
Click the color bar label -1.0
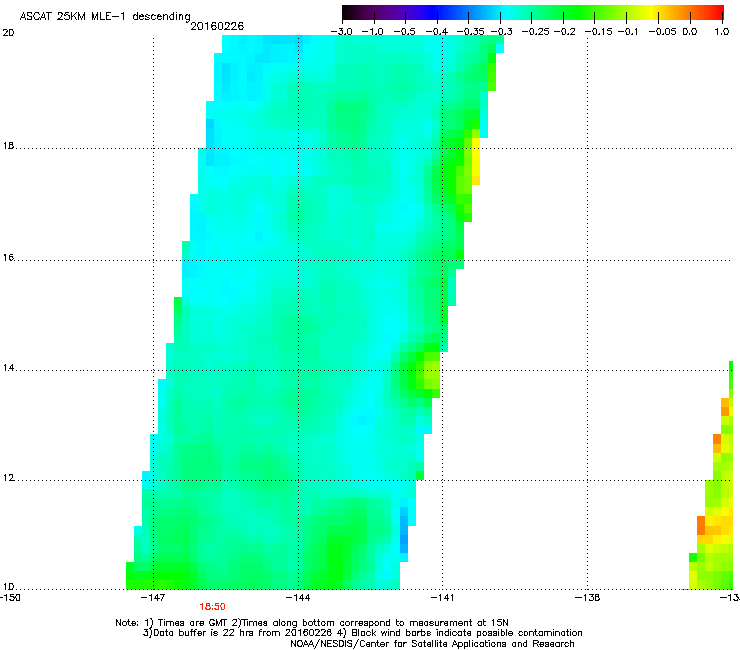373,32
